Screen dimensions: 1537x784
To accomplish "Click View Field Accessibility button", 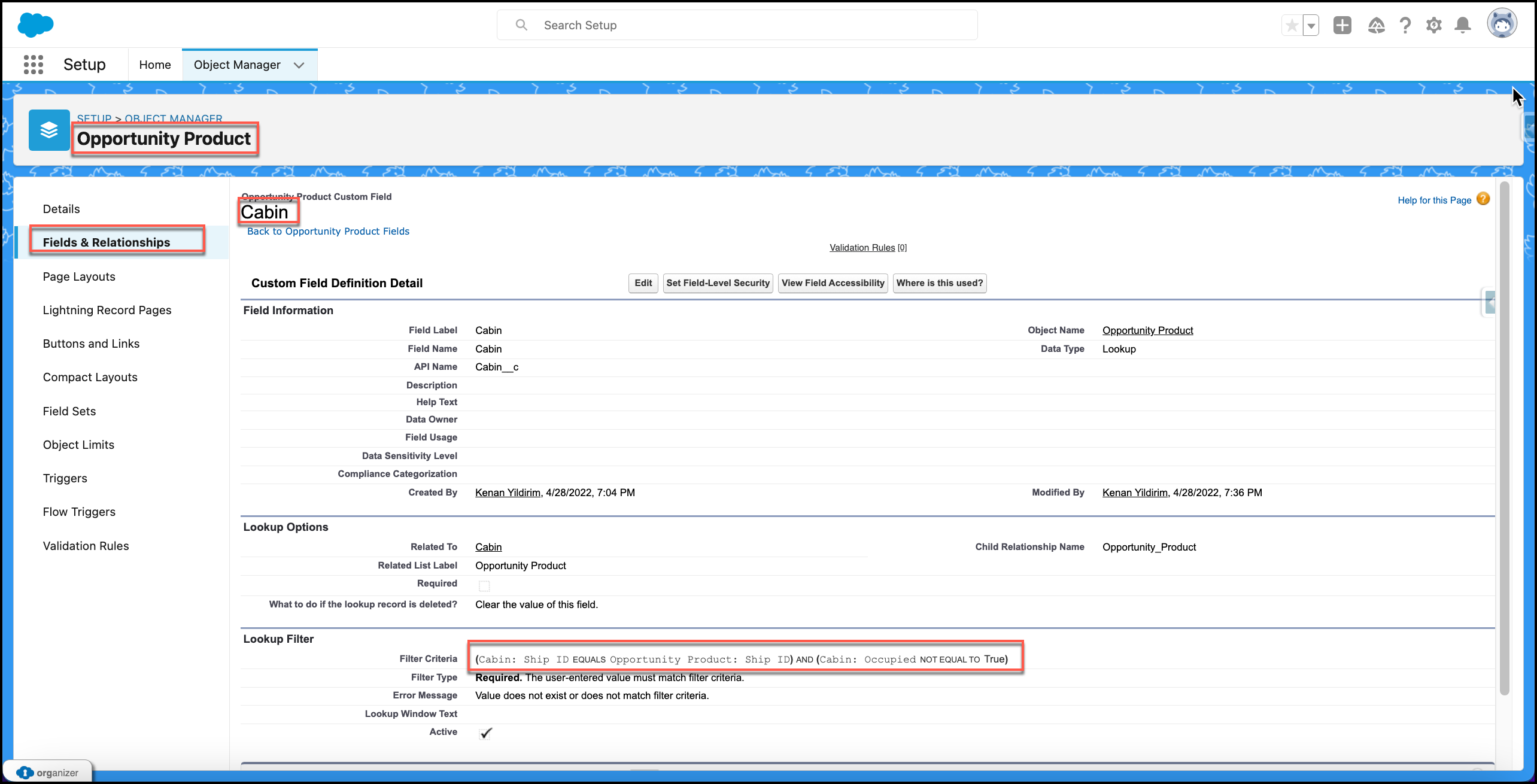I will click(x=833, y=283).
